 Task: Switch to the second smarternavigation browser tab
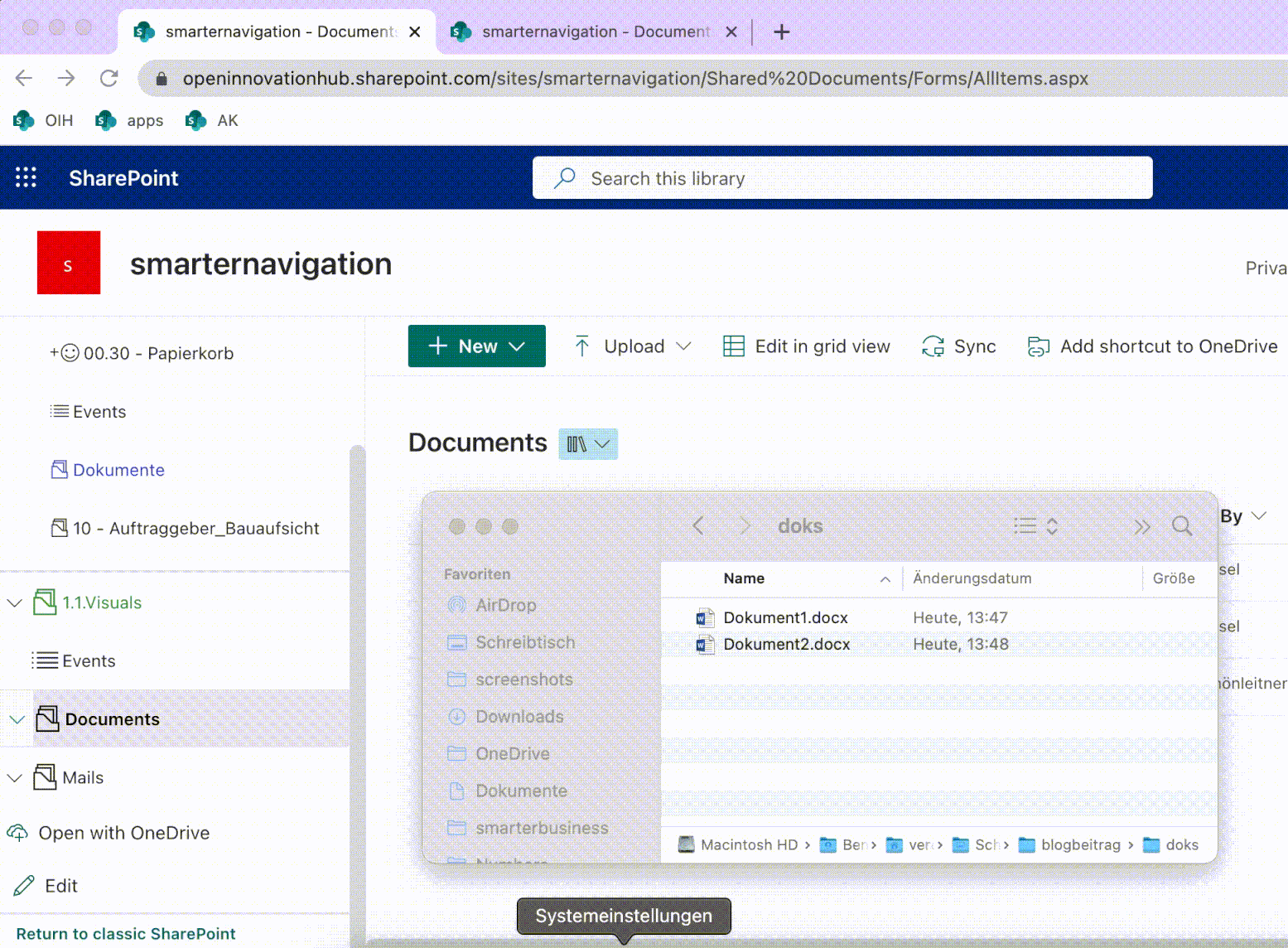[593, 31]
